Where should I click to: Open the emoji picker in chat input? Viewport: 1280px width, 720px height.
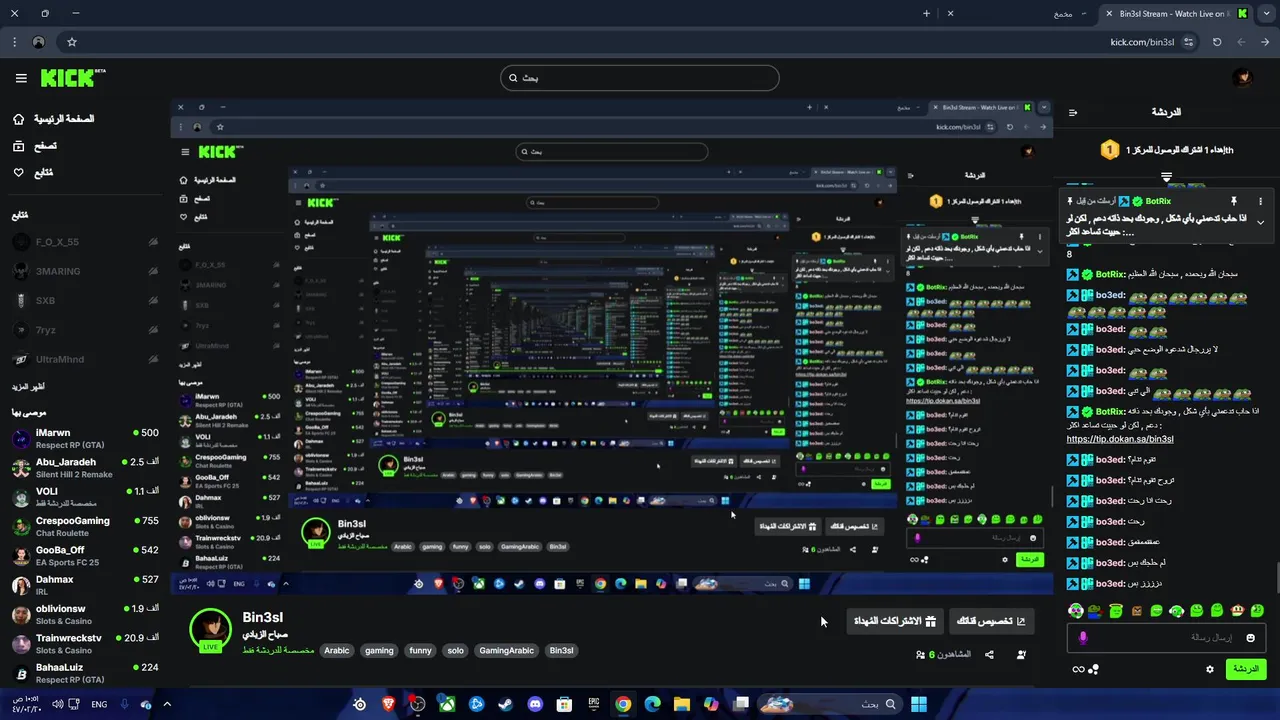1250,637
